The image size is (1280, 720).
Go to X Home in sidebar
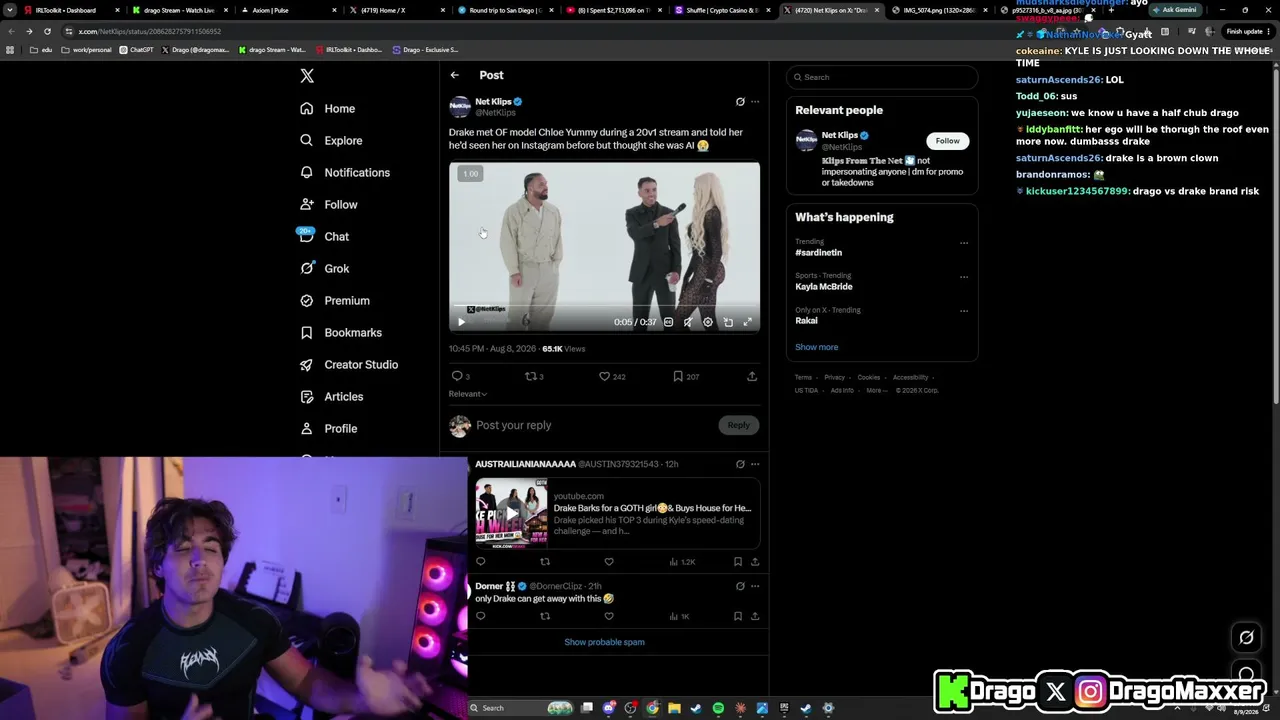(x=327, y=108)
